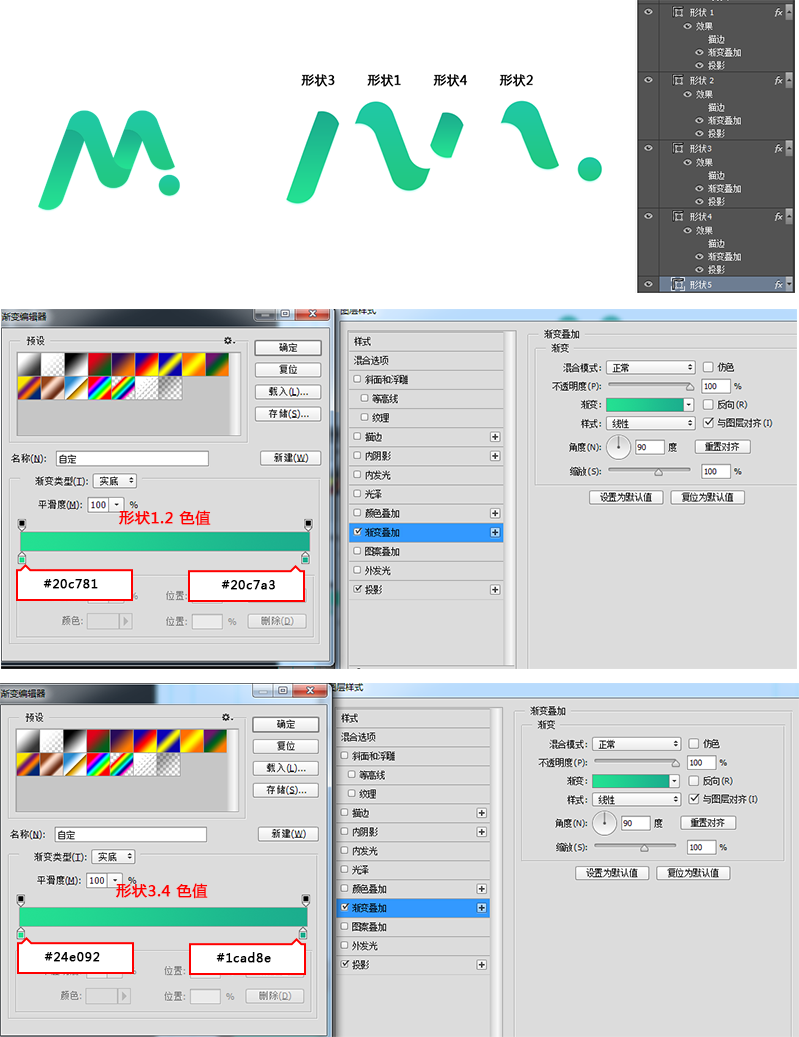Hide 效果 effects of layer 形状 1
The width and height of the screenshot is (799, 1037).
[x=687, y=26]
